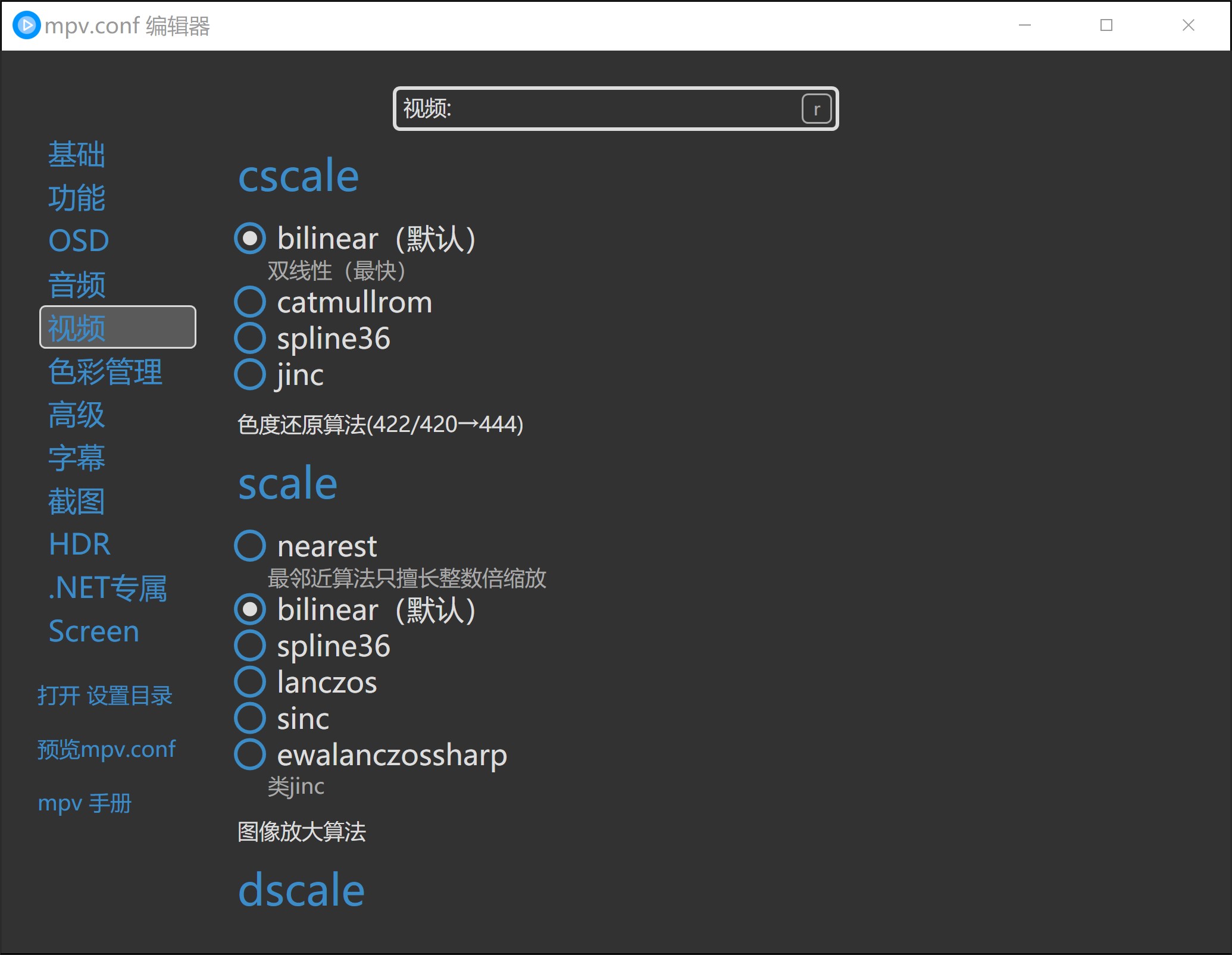Screen dimensions: 1232x955
Task: Pick sinc radio under scale
Action: tap(250, 718)
